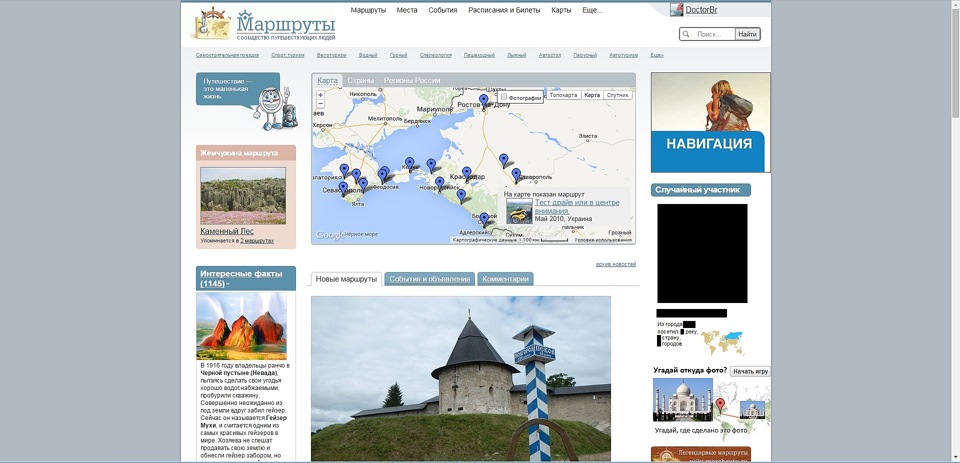Open the Велотуризм link
960x463 pixels.
point(331,55)
